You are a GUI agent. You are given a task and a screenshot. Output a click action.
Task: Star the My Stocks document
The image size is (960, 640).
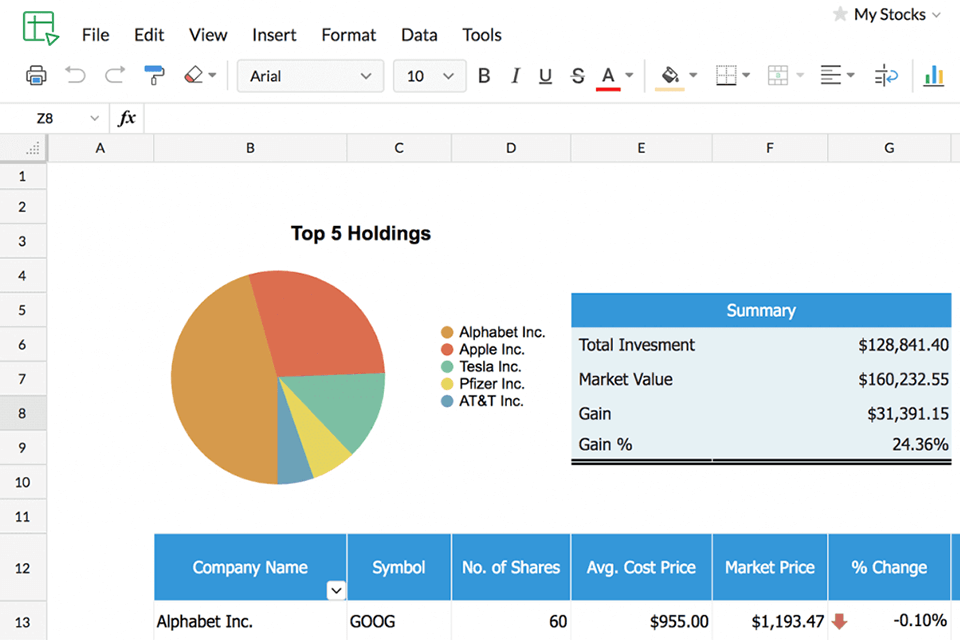pyautogui.click(x=840, y=14)
